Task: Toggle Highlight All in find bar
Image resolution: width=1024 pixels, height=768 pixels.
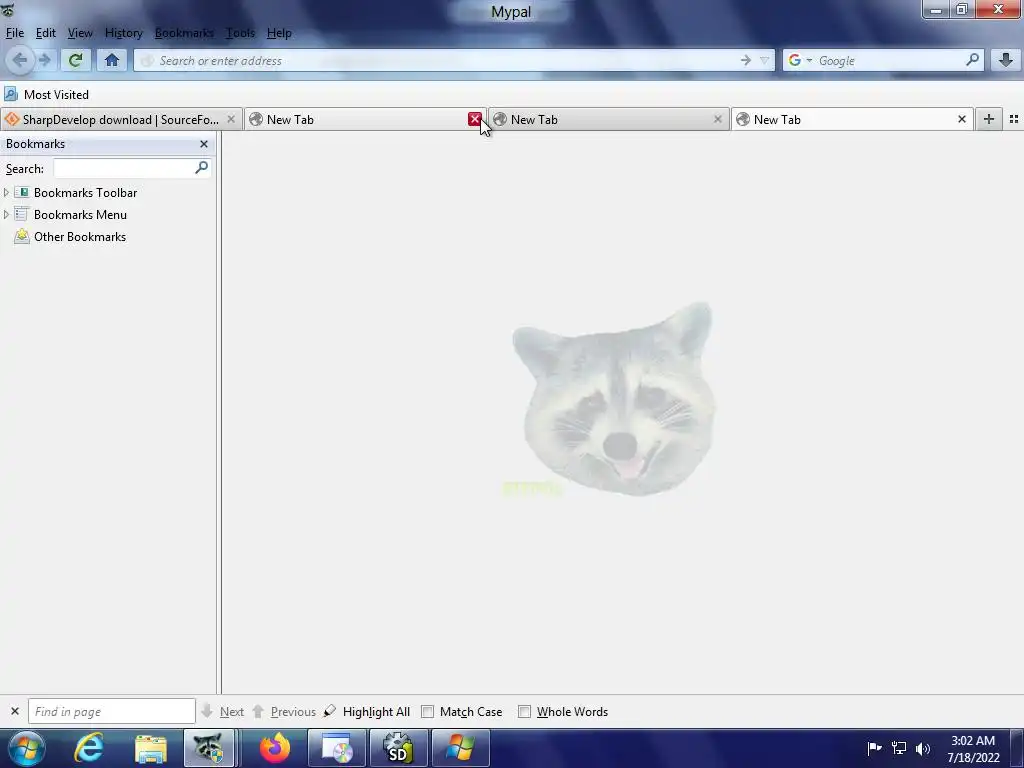Action: click(x=367, y=712)
